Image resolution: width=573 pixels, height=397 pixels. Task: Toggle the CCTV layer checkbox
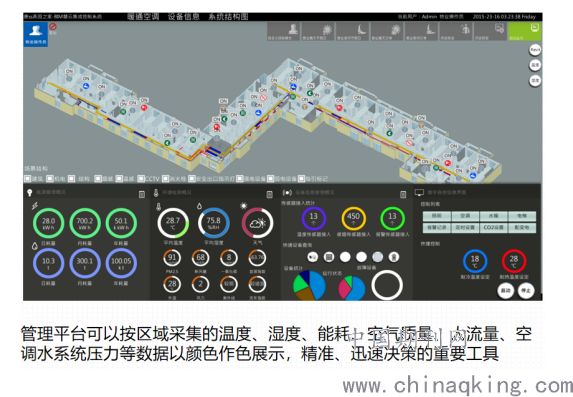[141, 179]
